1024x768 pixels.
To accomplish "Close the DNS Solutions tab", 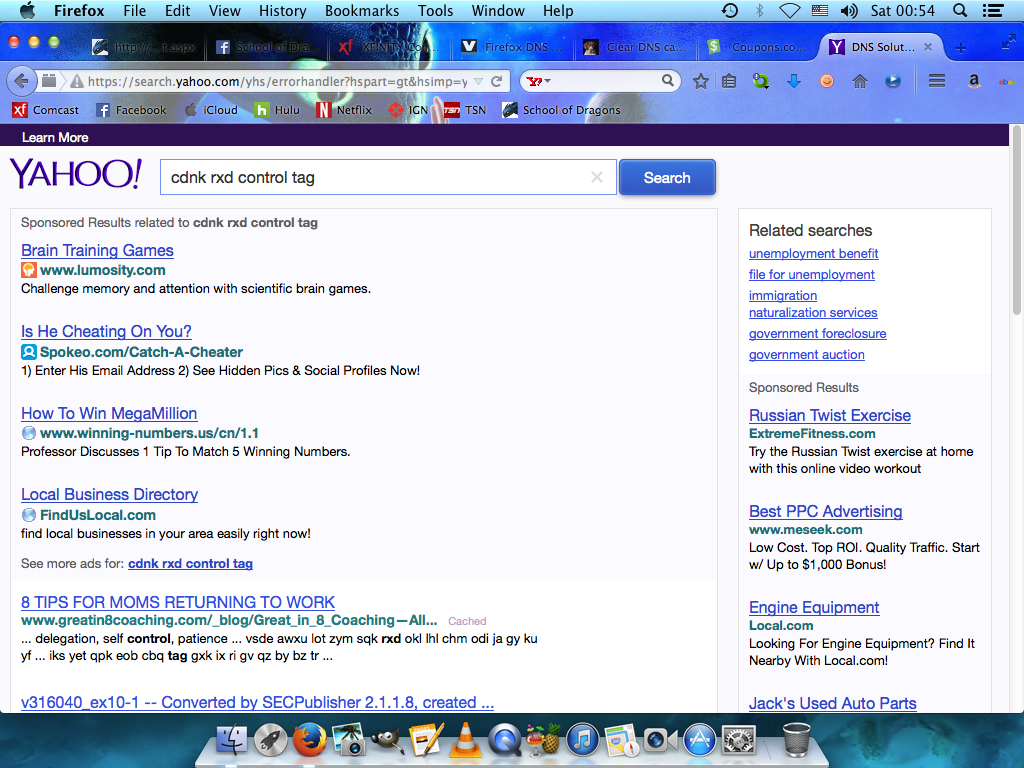I will pos(928,47).
